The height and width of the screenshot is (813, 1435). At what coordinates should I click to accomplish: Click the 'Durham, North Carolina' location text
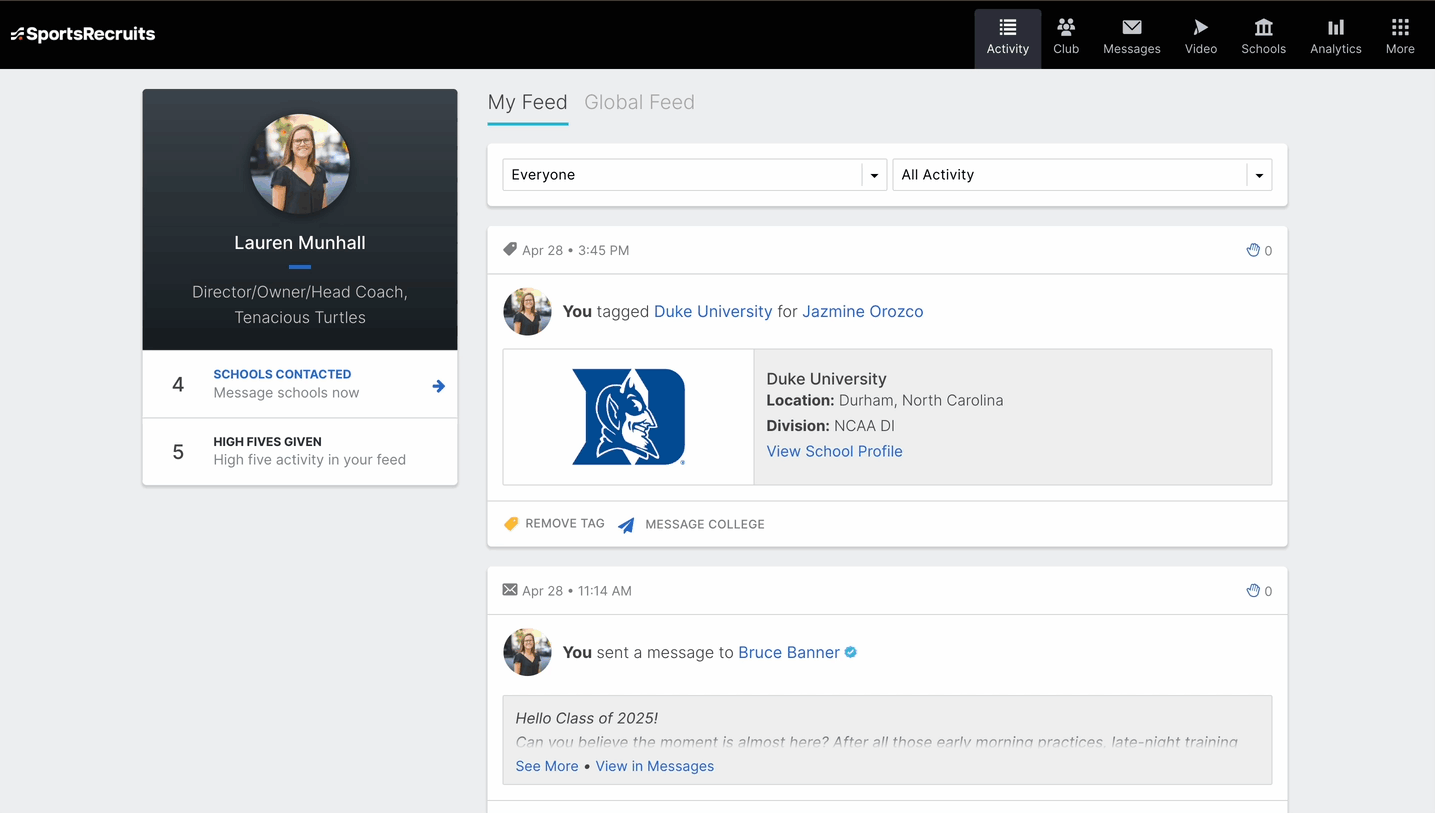[921, 400]
